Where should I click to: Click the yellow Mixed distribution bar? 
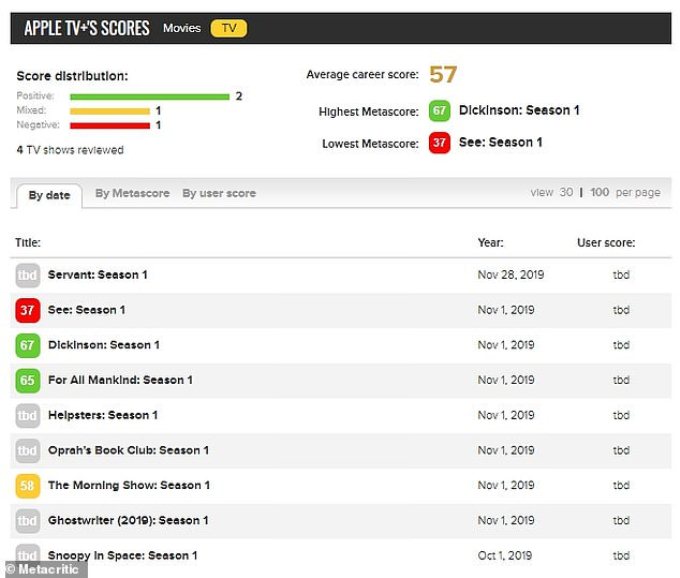click(x=110, y=111)
